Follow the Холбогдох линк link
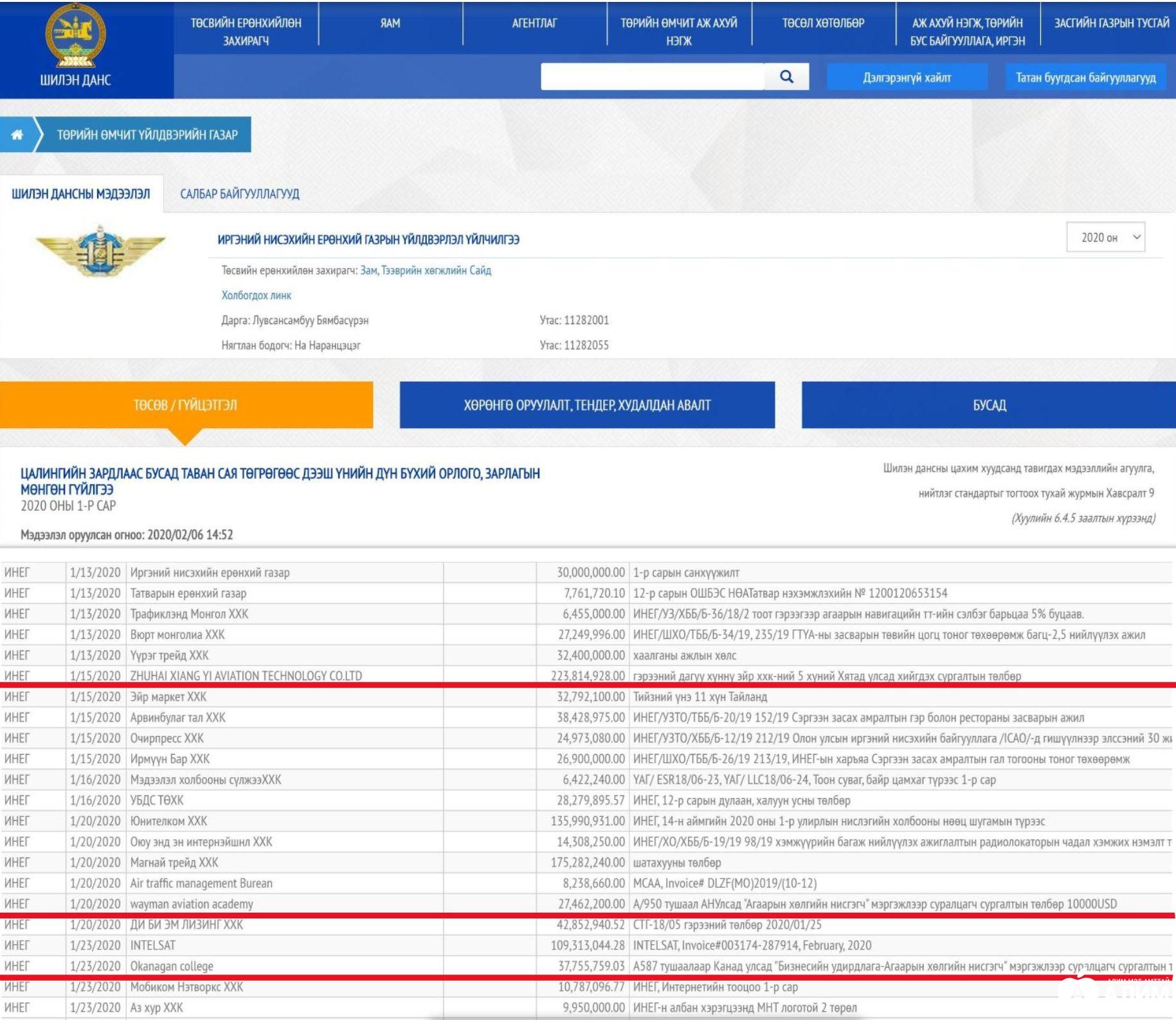 (x=256, y=296)
